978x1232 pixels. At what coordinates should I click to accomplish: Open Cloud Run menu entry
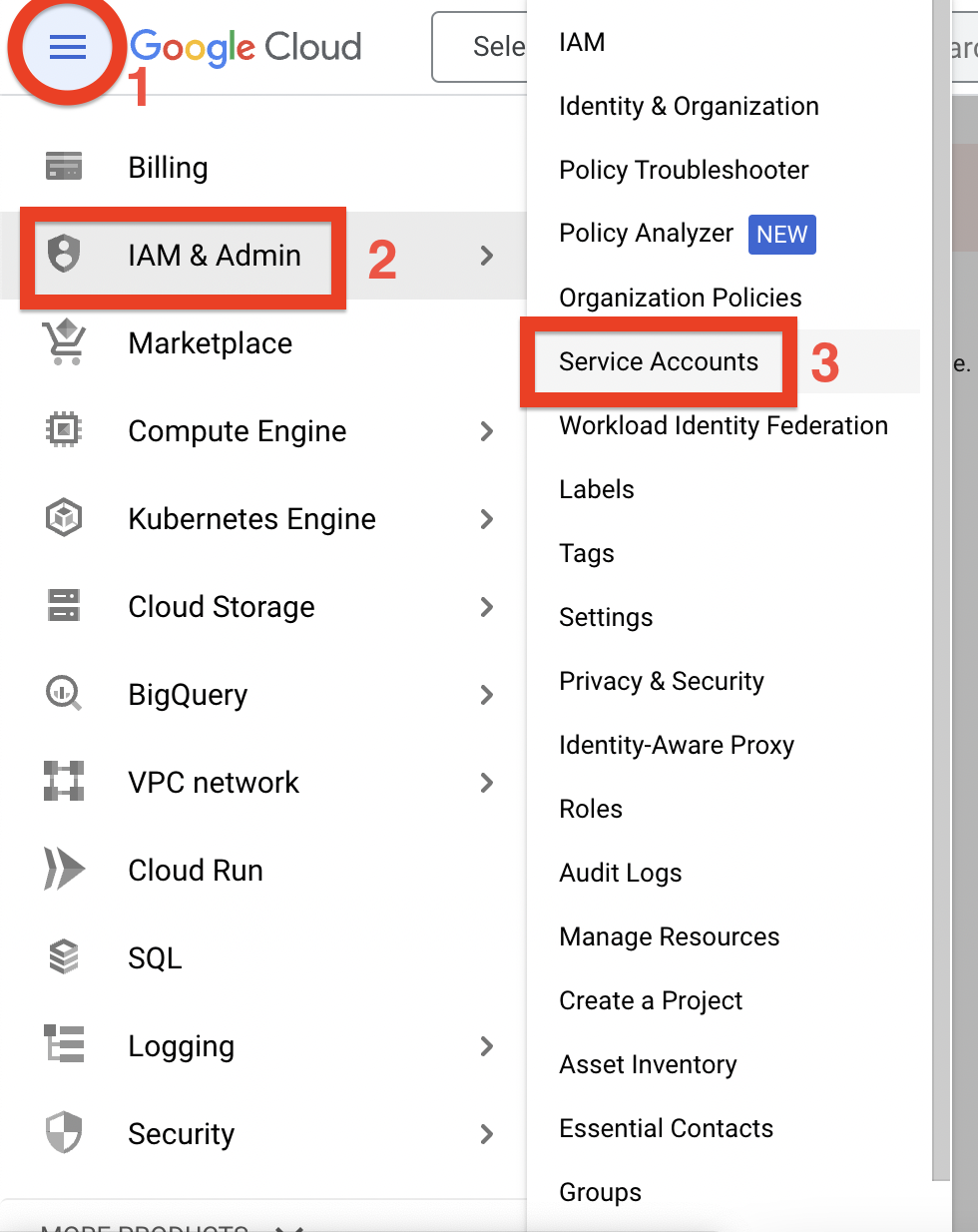[196, 871]
